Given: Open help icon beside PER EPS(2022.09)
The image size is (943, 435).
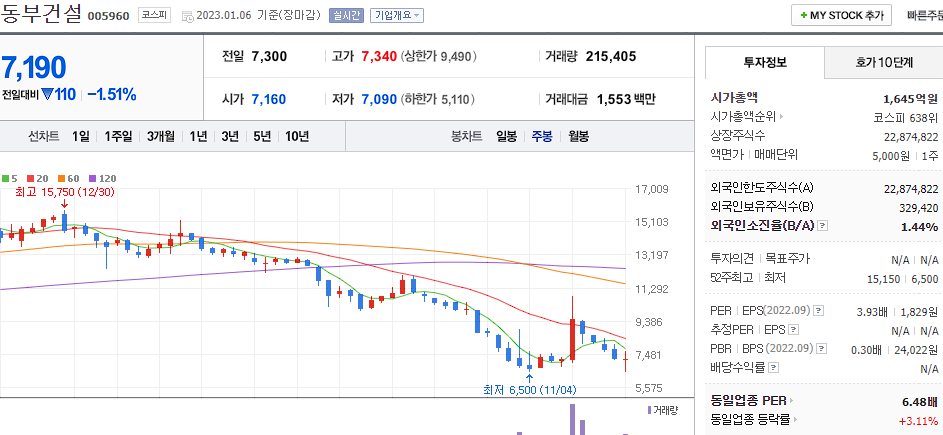Looking at the screenshot, I should tap(819, 311).
